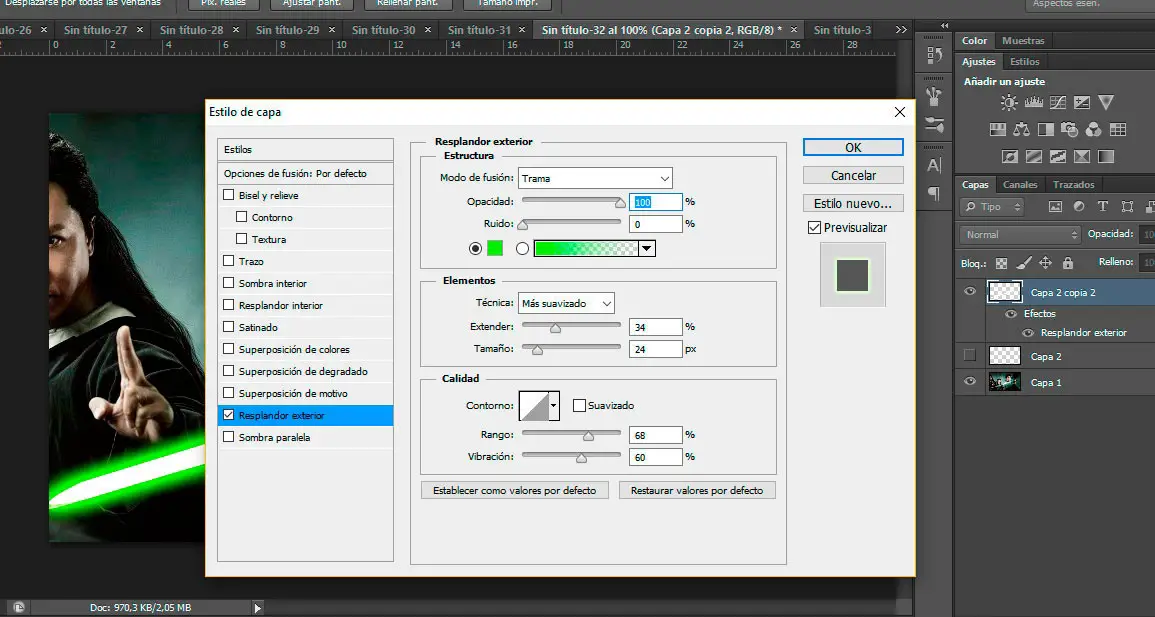
Task: Add a Curves adjustment
Action: point(1058,103)
